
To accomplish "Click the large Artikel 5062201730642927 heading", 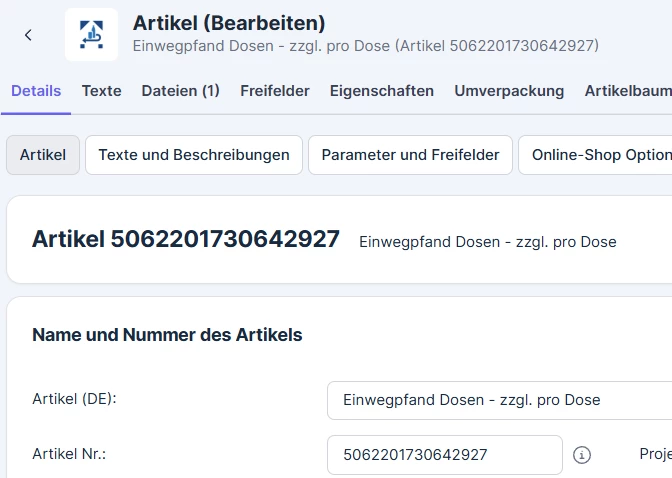I will tap(186, 239).
